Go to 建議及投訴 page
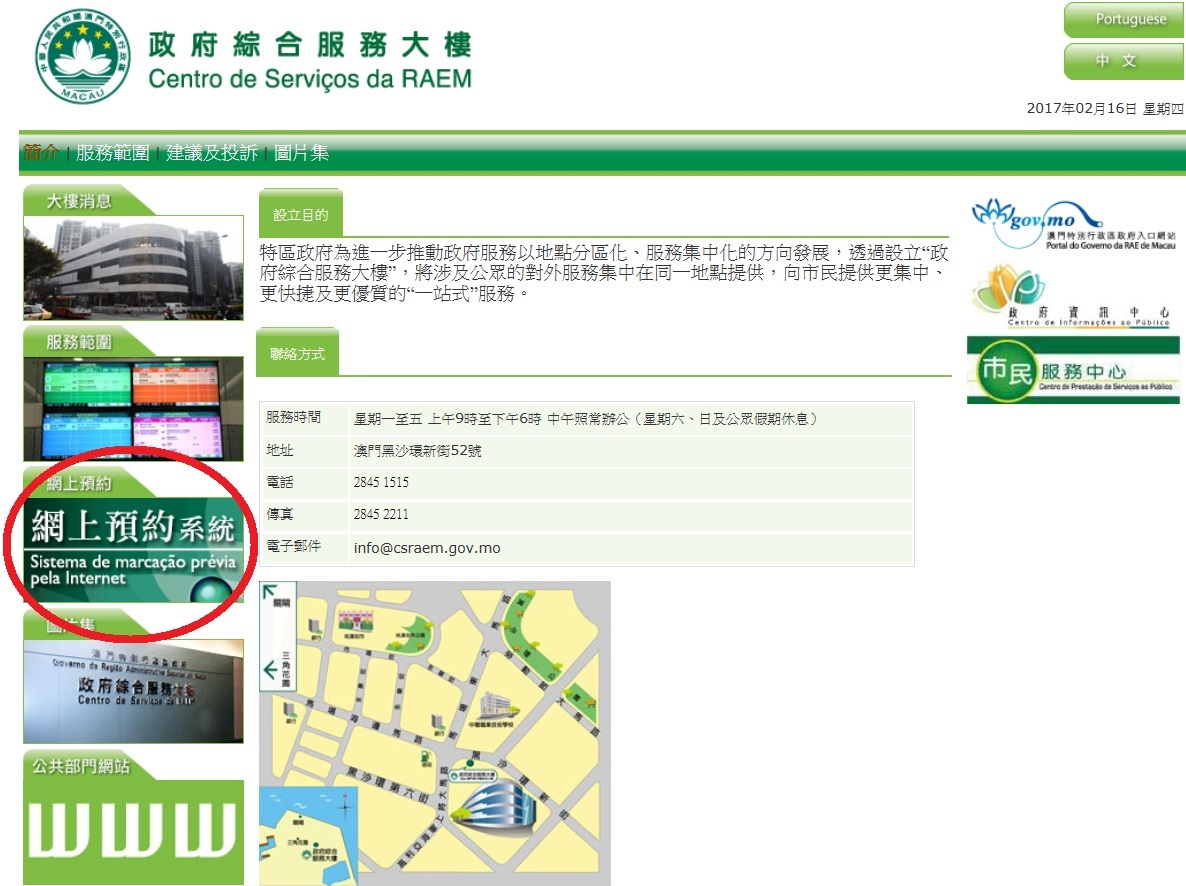1186x886 pixels. click(x=211, y=153)
